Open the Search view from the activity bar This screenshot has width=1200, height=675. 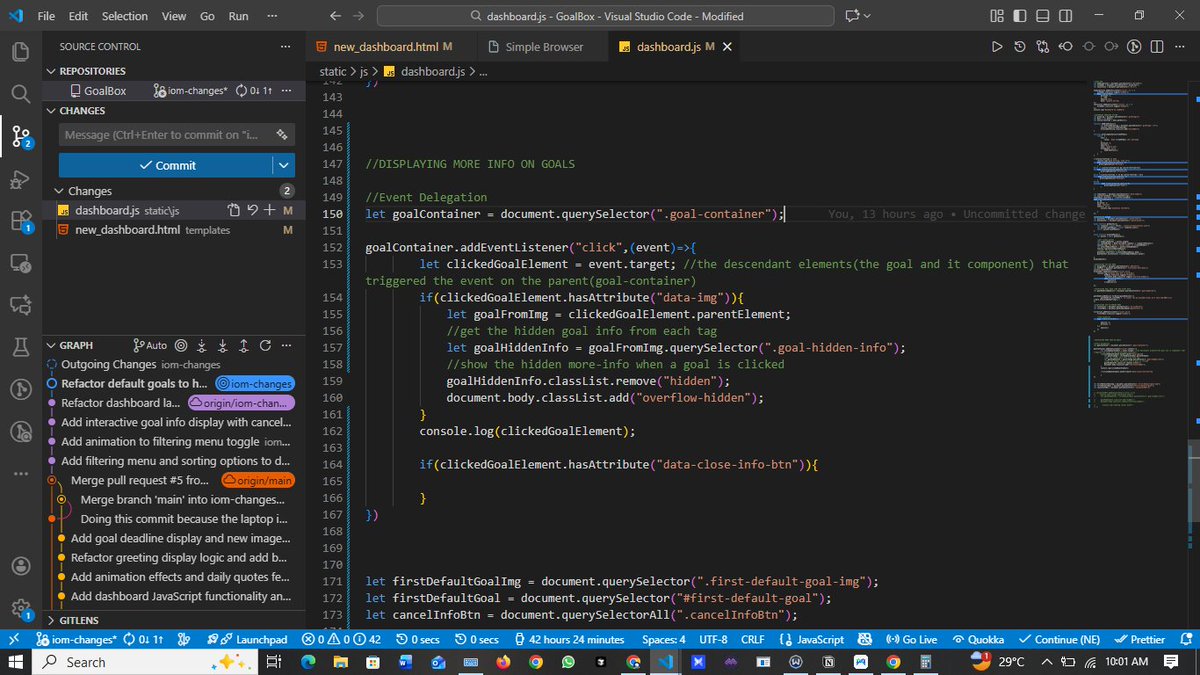(20, 92)
